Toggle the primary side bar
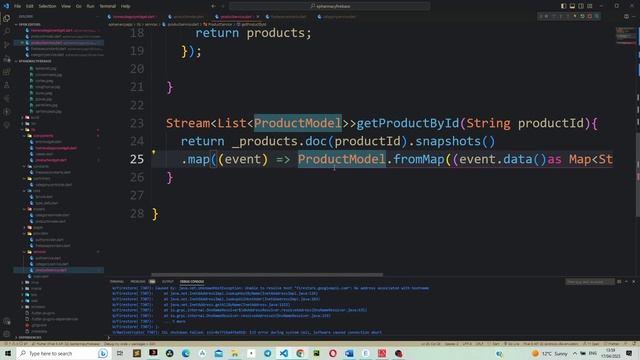Screen dimensions: 640x360 [564, 6]
